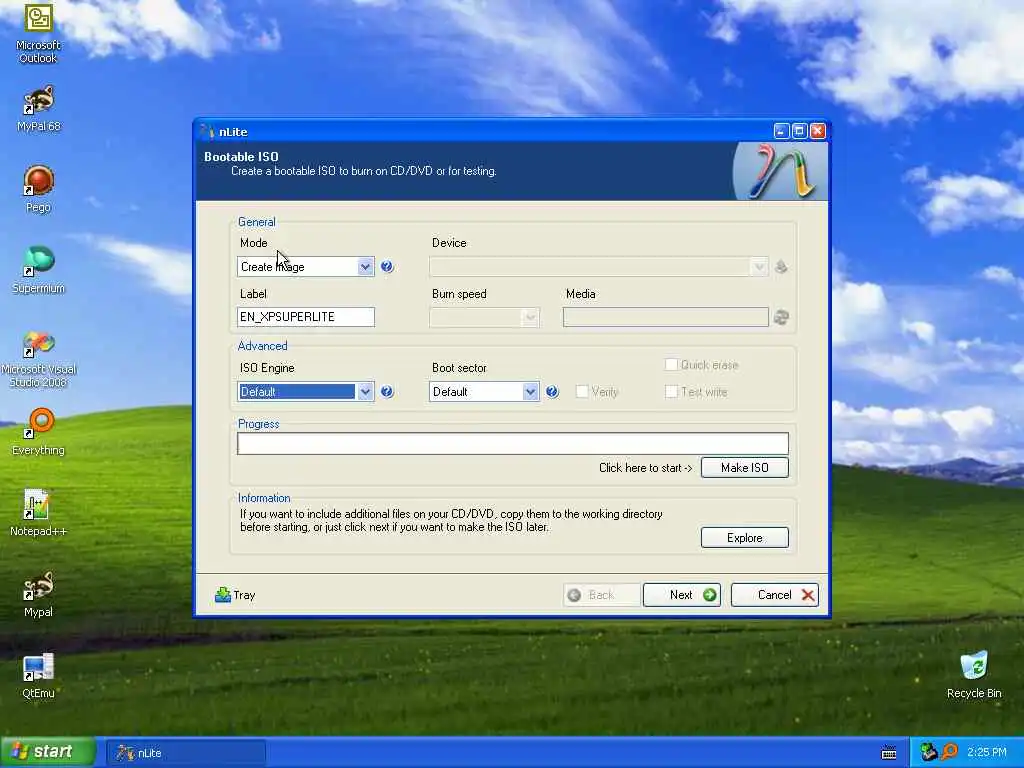1024x768 pixels.
Task: Proceed with the Next button
Action: pos(682,595)
